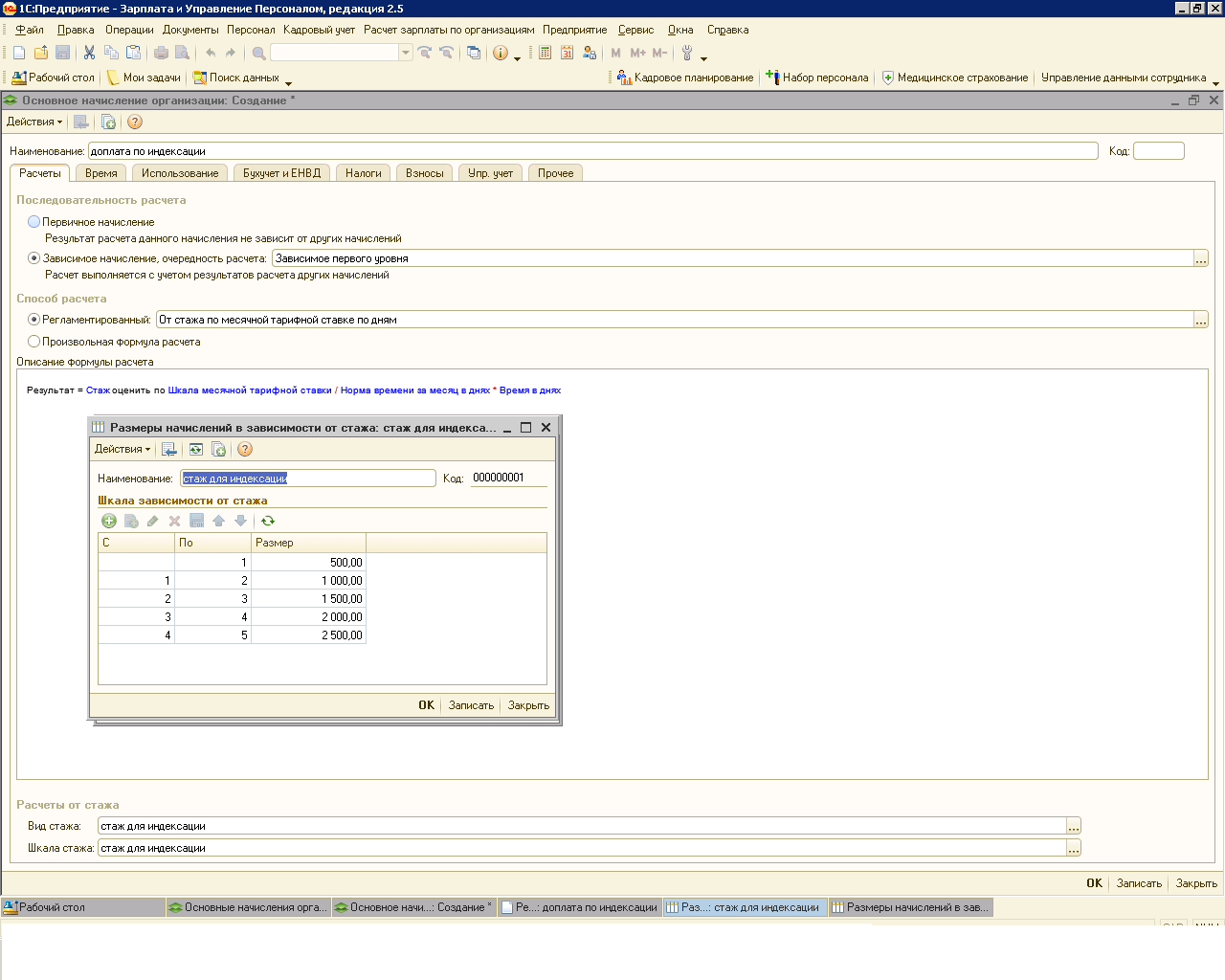
Task: Open the selection button for Вид стажа
Action: point(1074,826)
